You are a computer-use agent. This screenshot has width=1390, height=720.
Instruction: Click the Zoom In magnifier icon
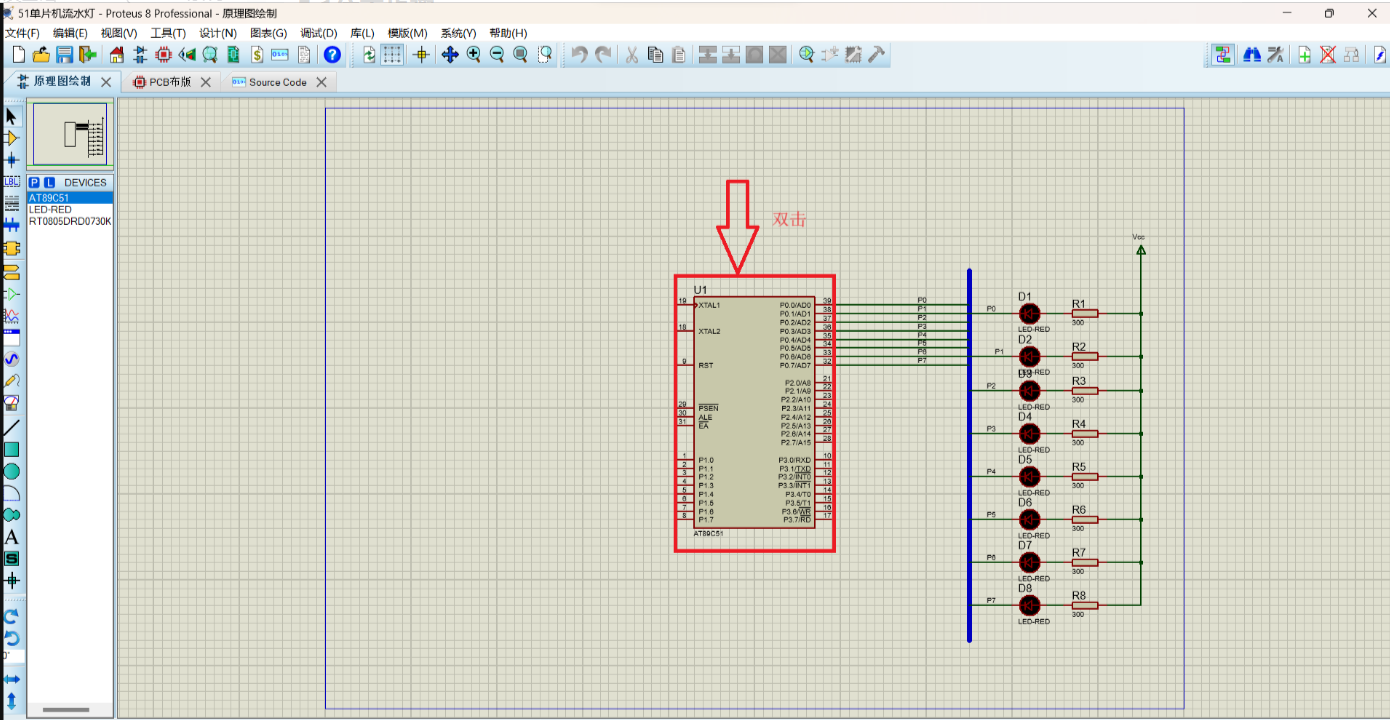(x=473, y=55)
